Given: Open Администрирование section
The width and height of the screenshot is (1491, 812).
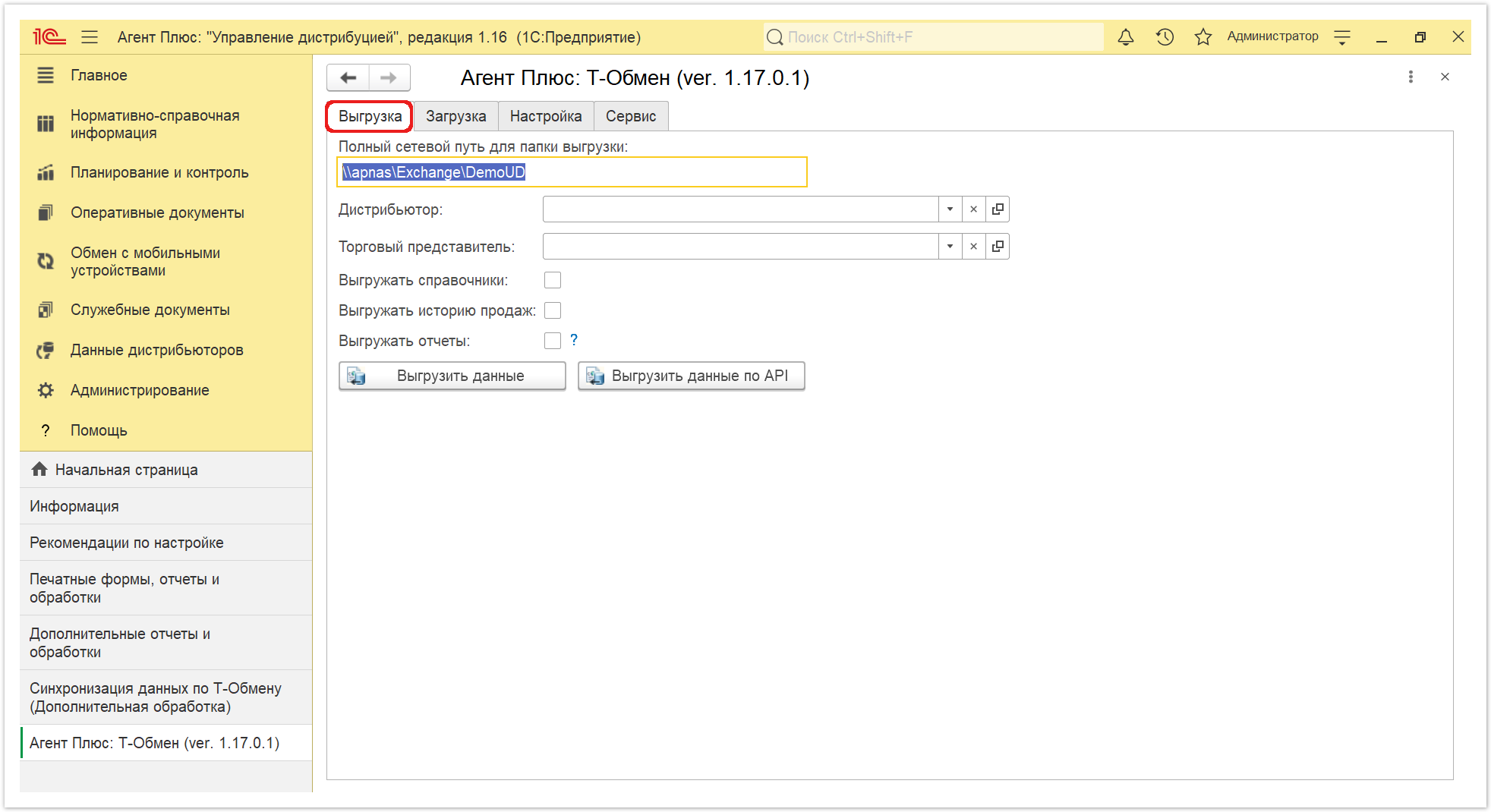Looking at the screenshot, I should [140, 390].
